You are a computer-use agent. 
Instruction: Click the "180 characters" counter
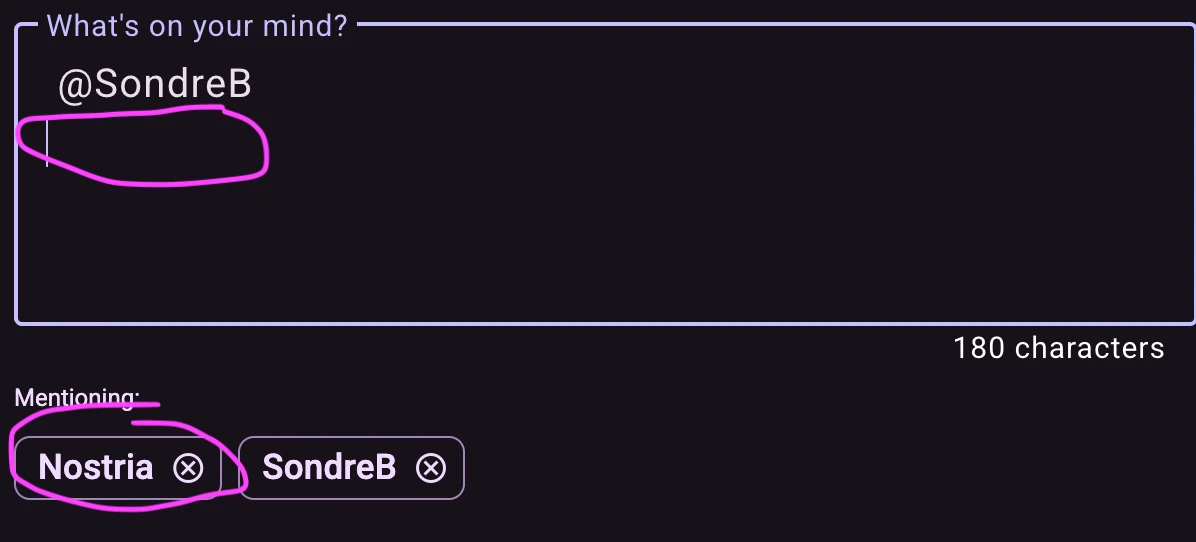click(x=1058, y=348)
